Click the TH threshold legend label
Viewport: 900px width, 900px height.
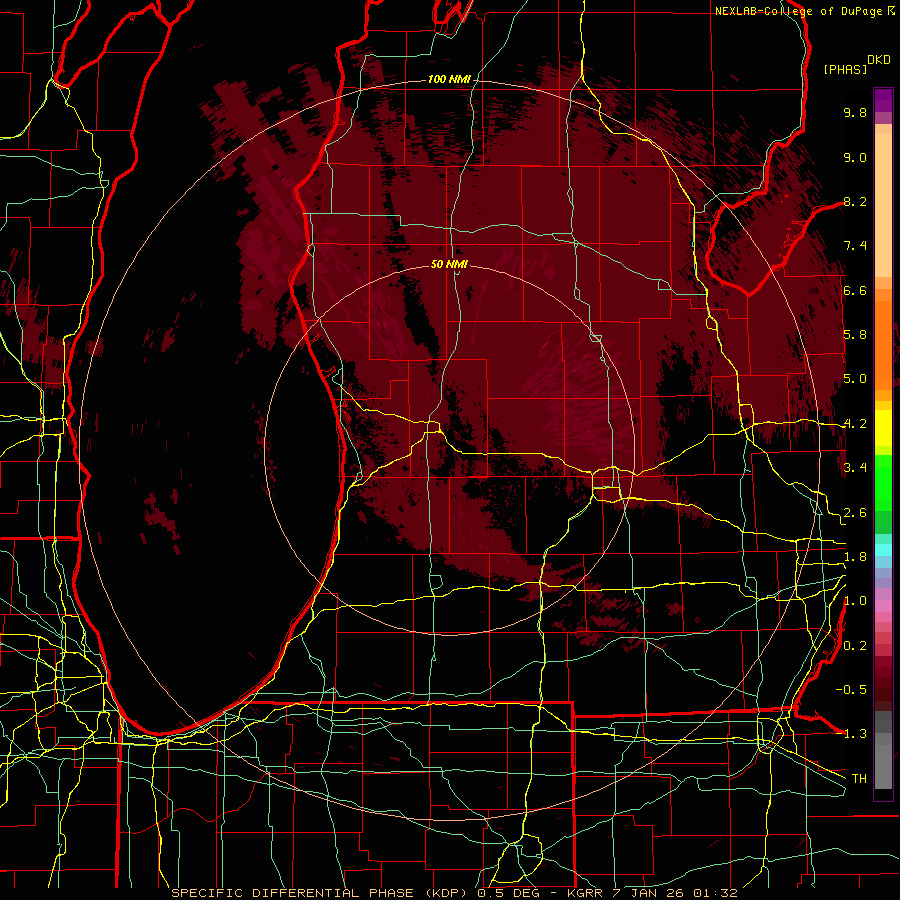point(859,779)
